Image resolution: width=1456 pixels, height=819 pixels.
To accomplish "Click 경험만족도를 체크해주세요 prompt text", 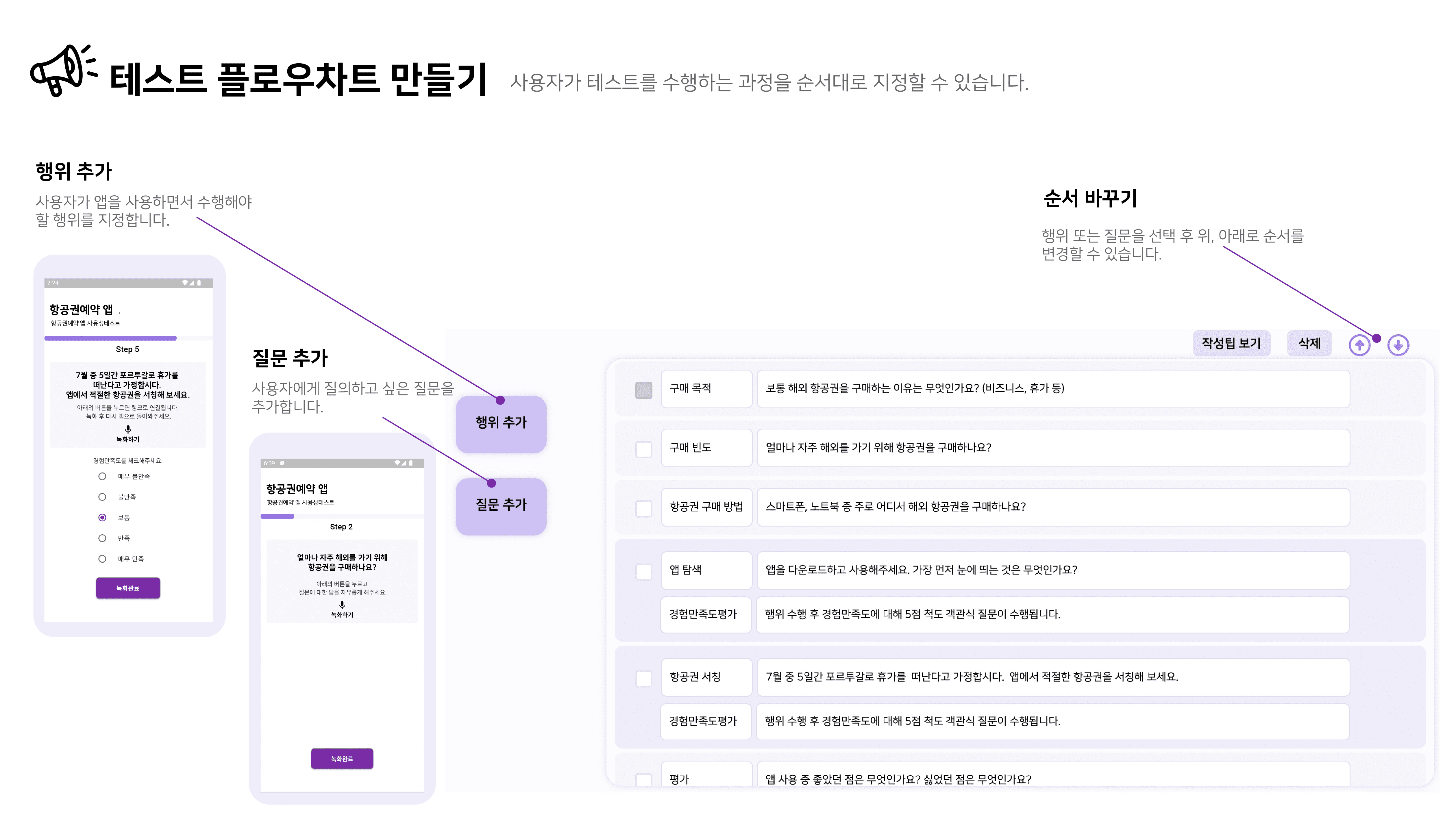I will tap(128, 461).
